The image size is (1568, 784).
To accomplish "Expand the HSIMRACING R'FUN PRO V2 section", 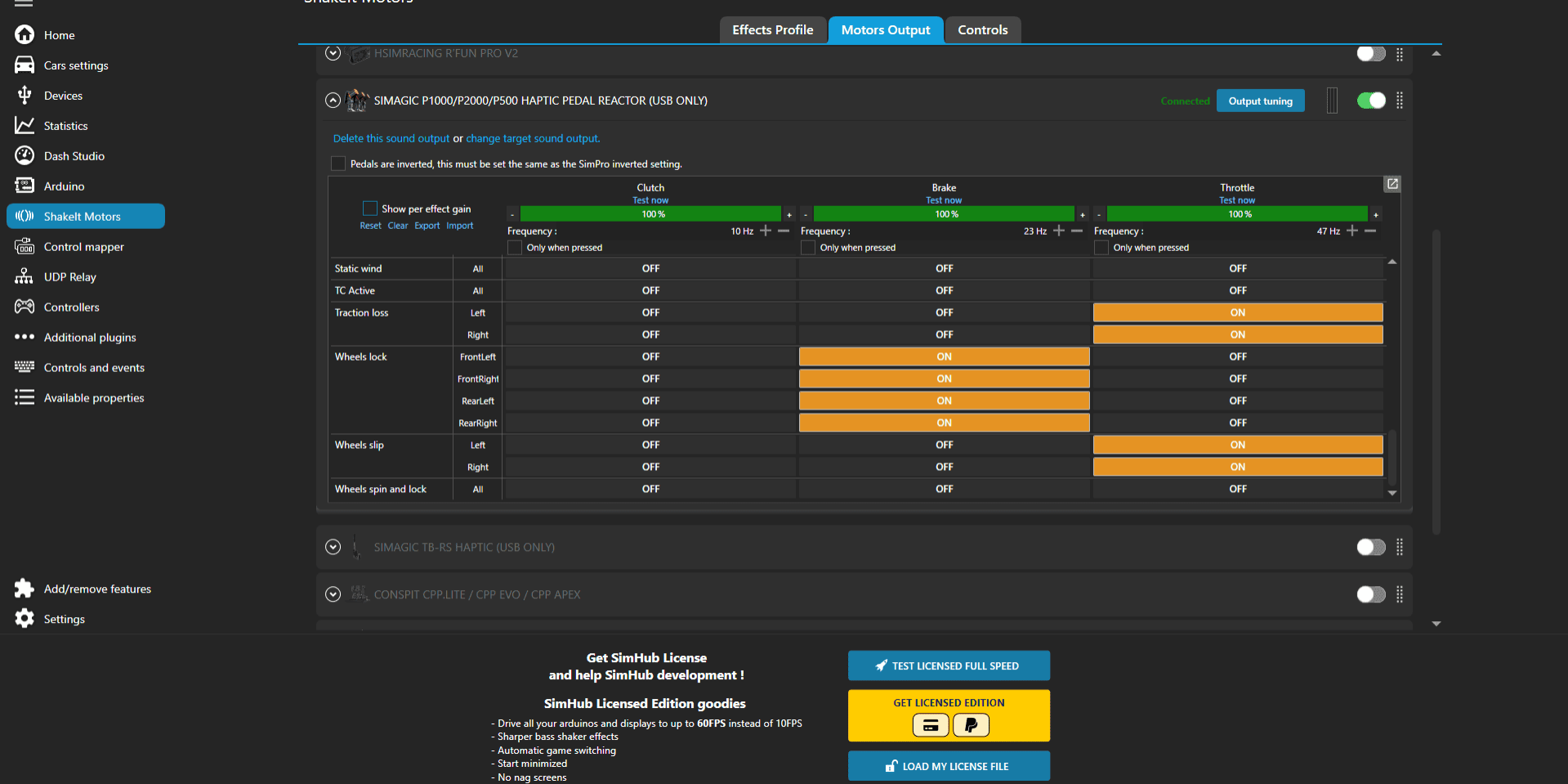I will (x=333, y=52).
